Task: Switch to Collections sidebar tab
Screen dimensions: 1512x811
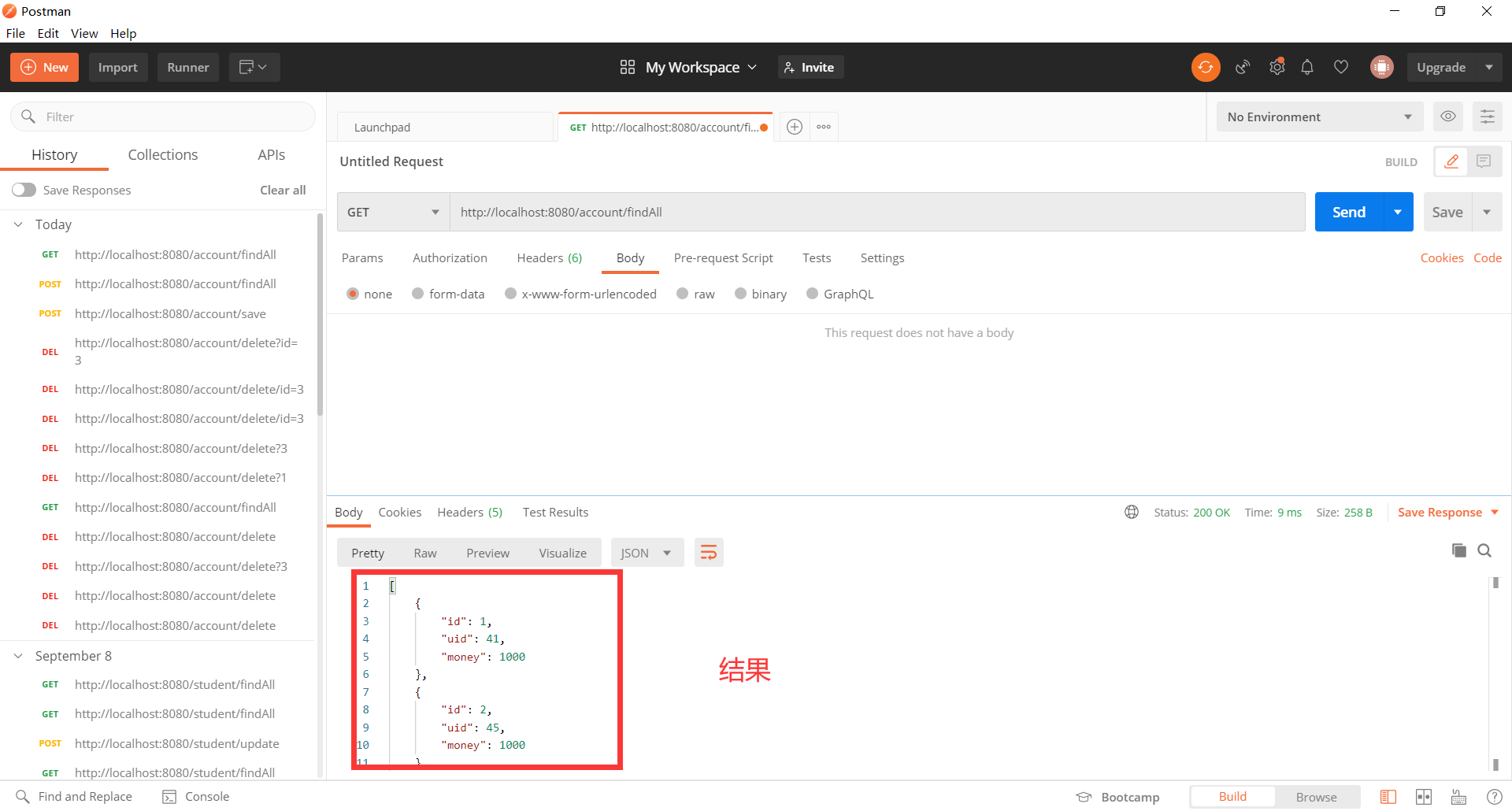Action: coord(163,154)
